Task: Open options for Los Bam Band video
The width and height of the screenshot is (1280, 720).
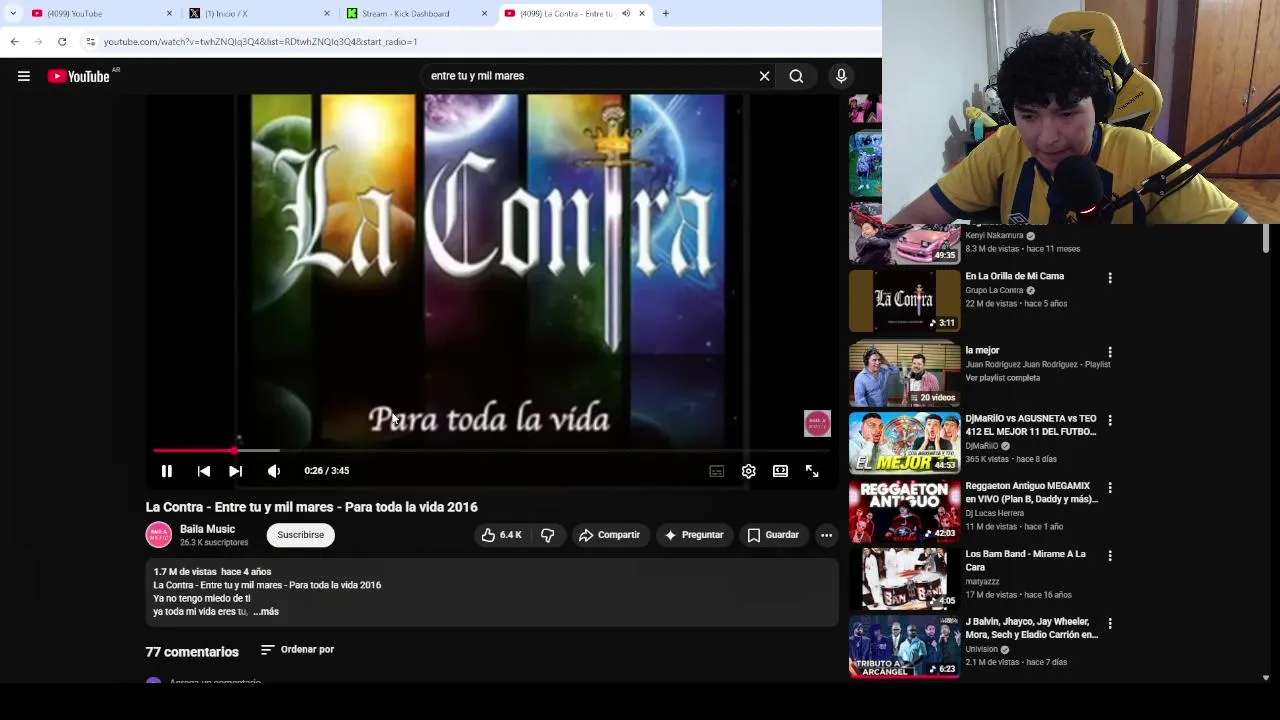Action: (1109, 556)
